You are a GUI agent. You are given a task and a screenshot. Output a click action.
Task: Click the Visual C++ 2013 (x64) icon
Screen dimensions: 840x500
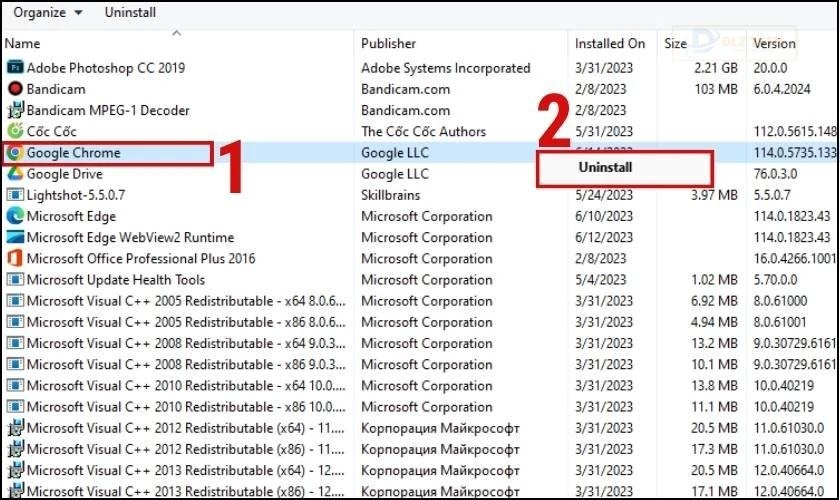click(x=15, y=470)
